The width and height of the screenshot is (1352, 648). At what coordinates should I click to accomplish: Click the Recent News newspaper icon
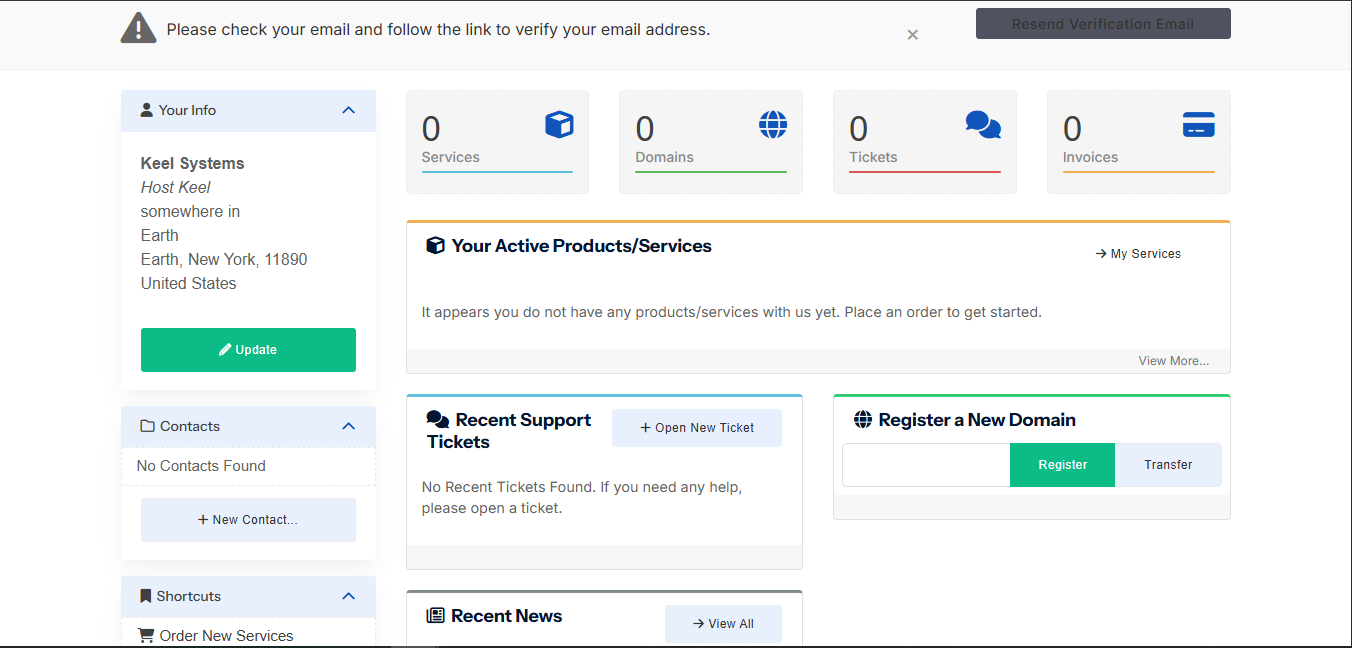435,616
